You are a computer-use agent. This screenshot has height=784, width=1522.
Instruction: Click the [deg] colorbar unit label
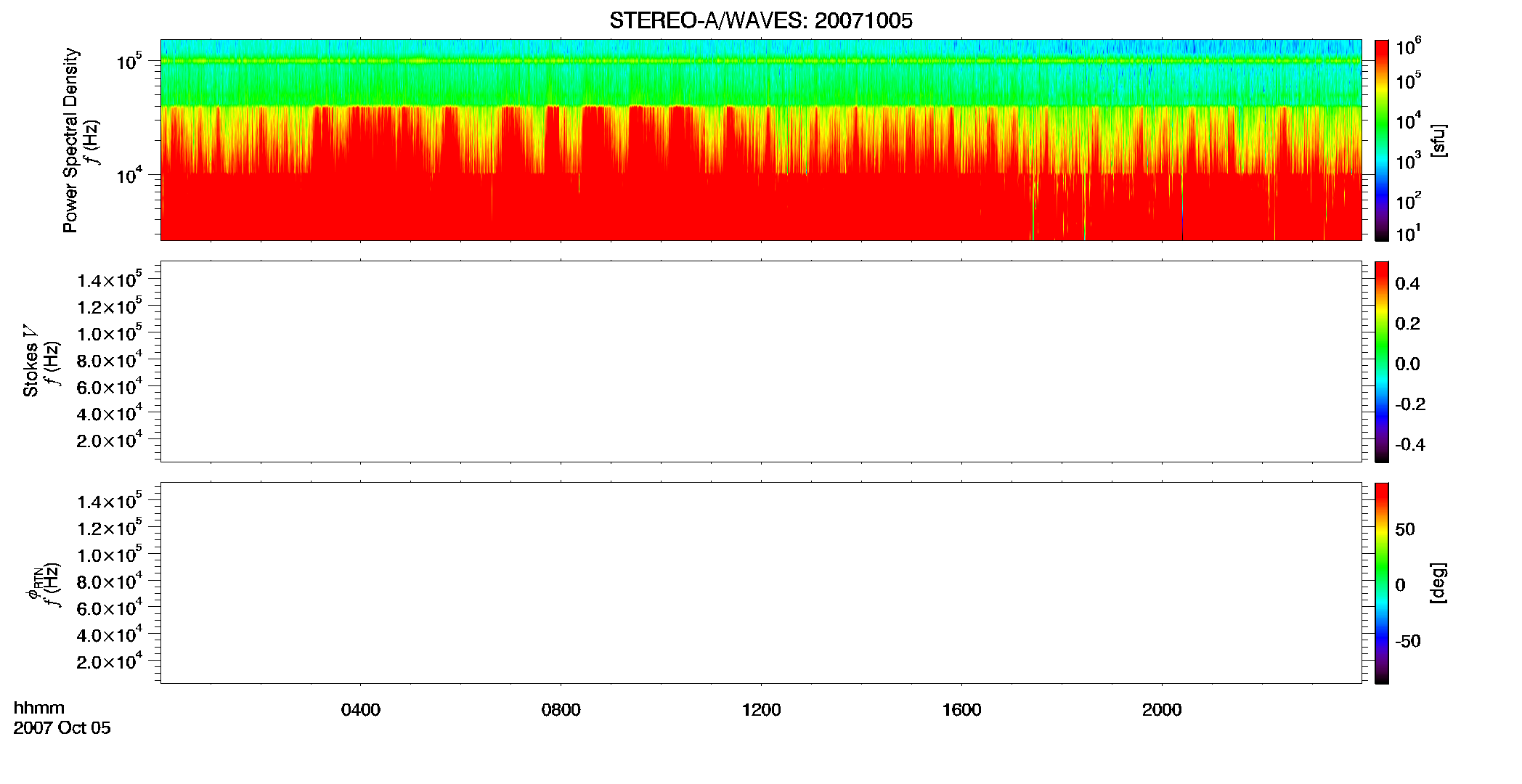click(1438, 583)
